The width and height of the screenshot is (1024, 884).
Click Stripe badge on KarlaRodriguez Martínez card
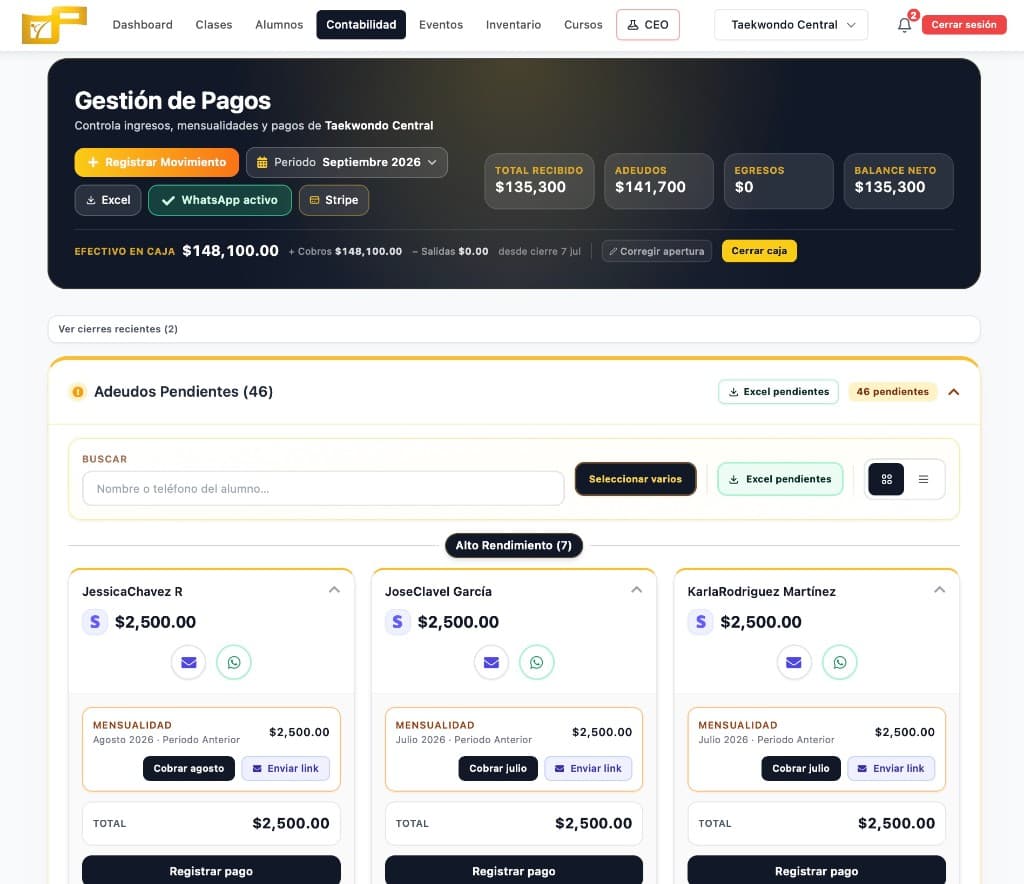click(700, 622)
